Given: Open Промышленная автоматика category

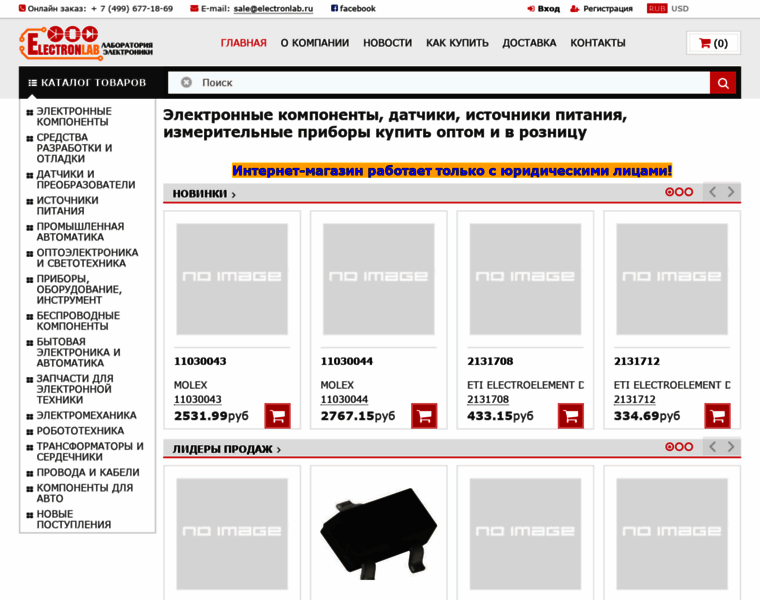Looking at the screenshot, I should tap(80, 232).
